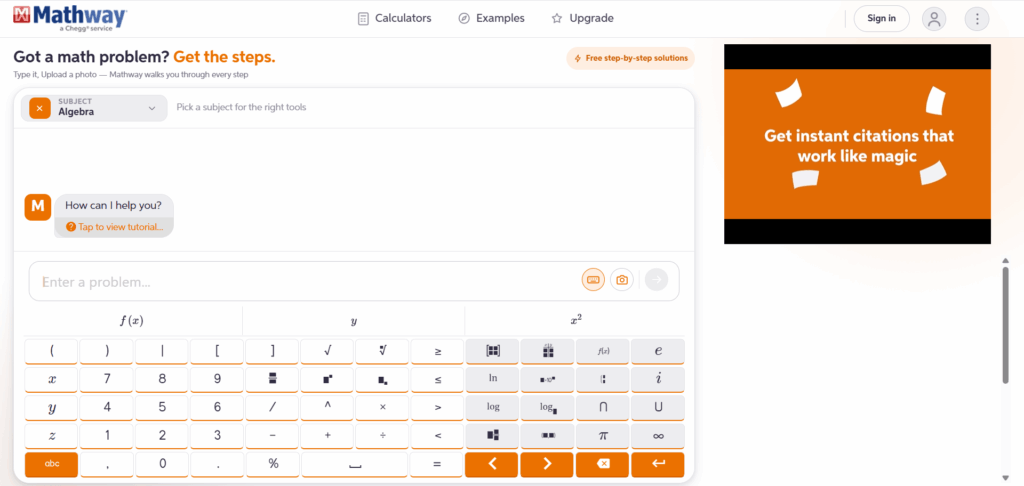Click the orange subject icon next to Algebra

pos(40,108)
